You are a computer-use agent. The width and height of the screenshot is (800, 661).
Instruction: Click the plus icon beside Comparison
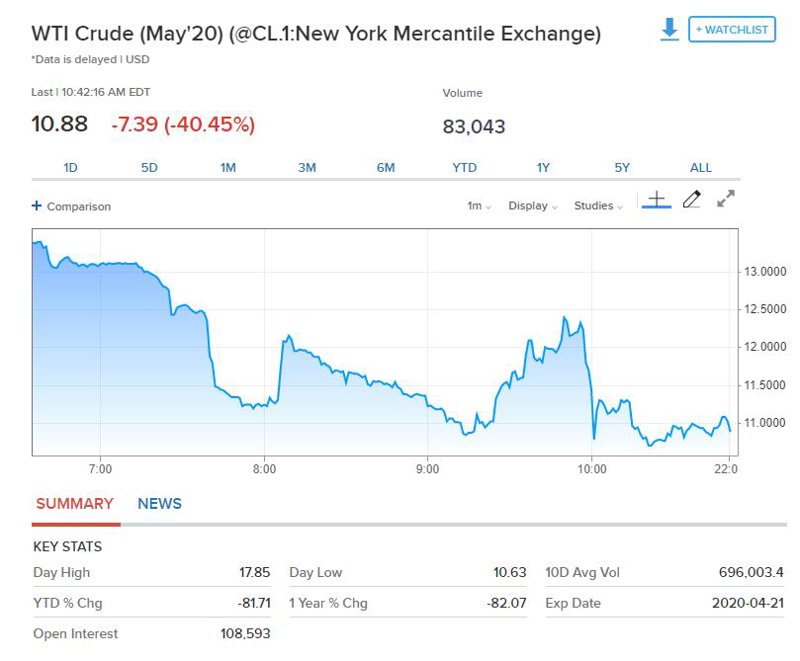[x=36, y=206]
